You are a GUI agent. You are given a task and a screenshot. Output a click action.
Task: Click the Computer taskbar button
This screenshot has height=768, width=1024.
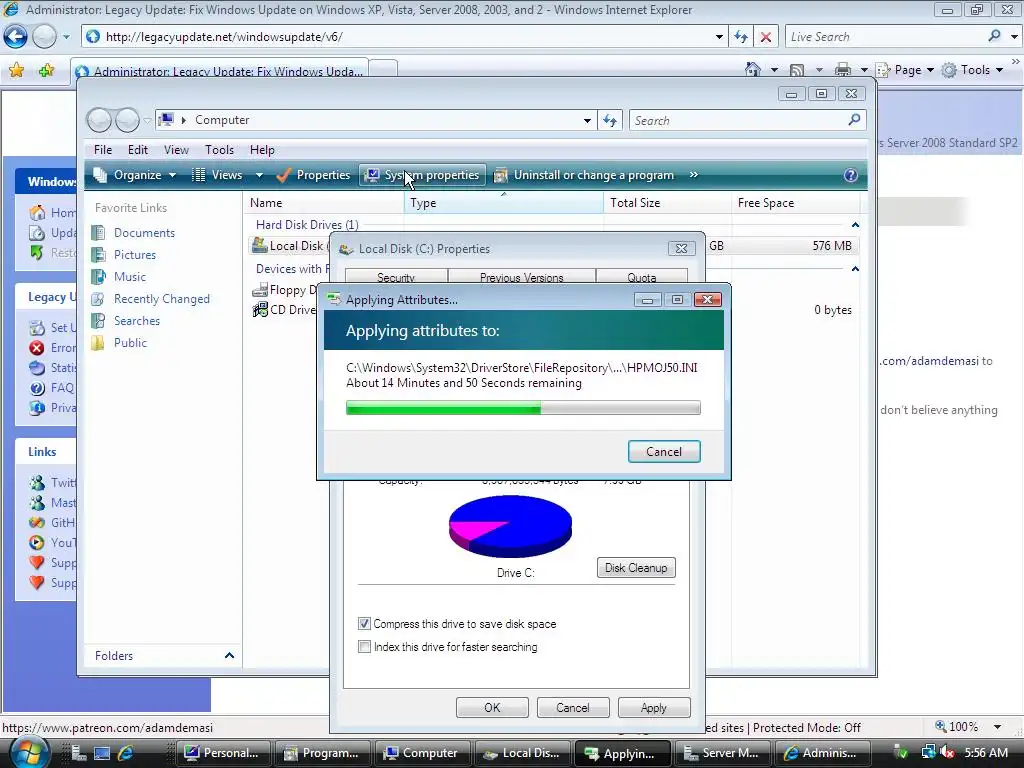pyautogui.click(x=422, y=753)
